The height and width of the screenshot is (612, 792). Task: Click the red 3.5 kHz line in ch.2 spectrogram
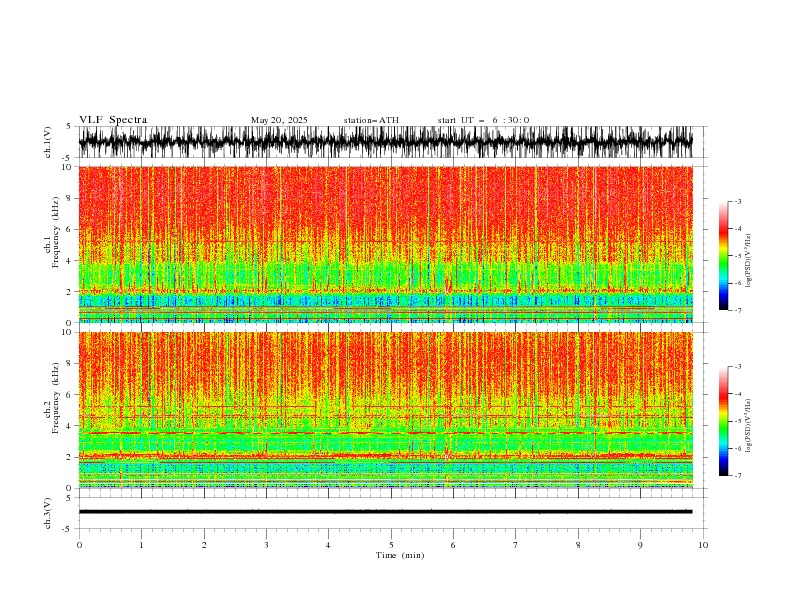point(385,433)
